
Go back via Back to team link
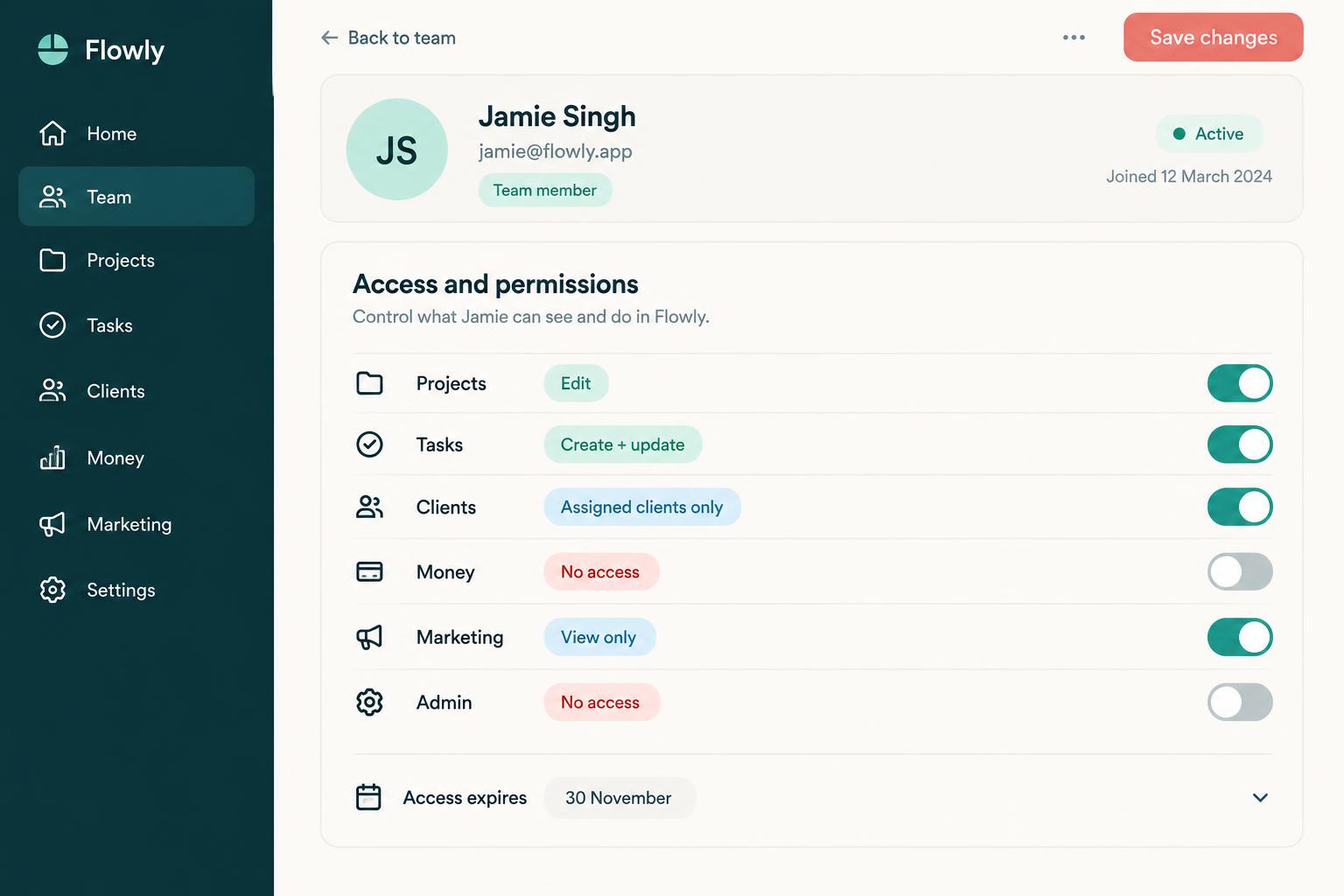click(388, 38)
